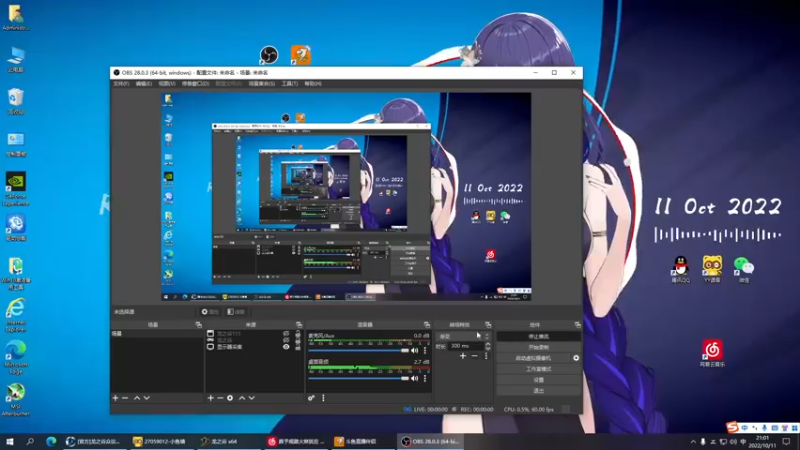The image size is (800, 450).
Task: Adjust the desktop audio volume slider
Action: [358, 379]
